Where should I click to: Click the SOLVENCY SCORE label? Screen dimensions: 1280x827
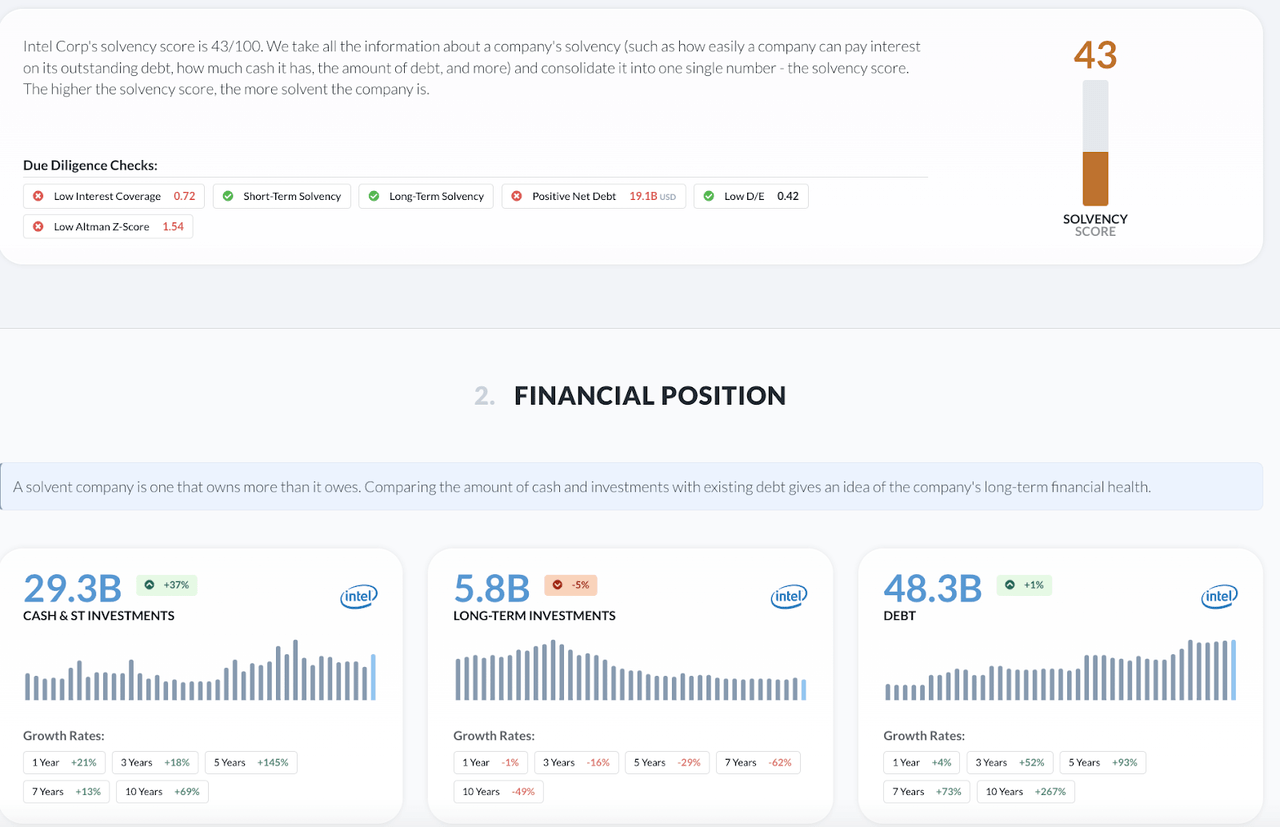(1095, 225)
